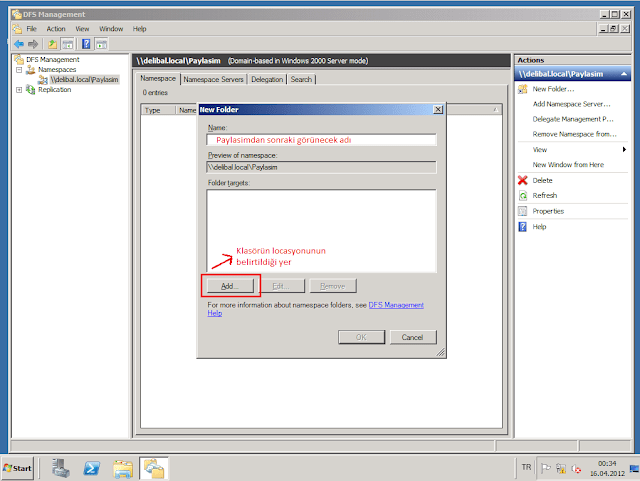Click the Back arrow in the toolbar
Image resolution: width=640 pixels, height=481 pixels.
pos(18,44)
